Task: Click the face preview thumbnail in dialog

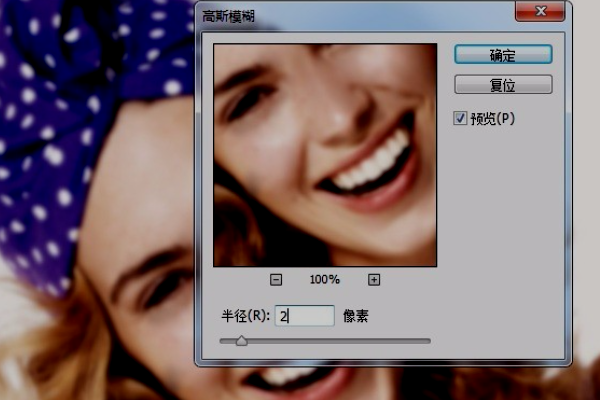Action: (325, 155)
